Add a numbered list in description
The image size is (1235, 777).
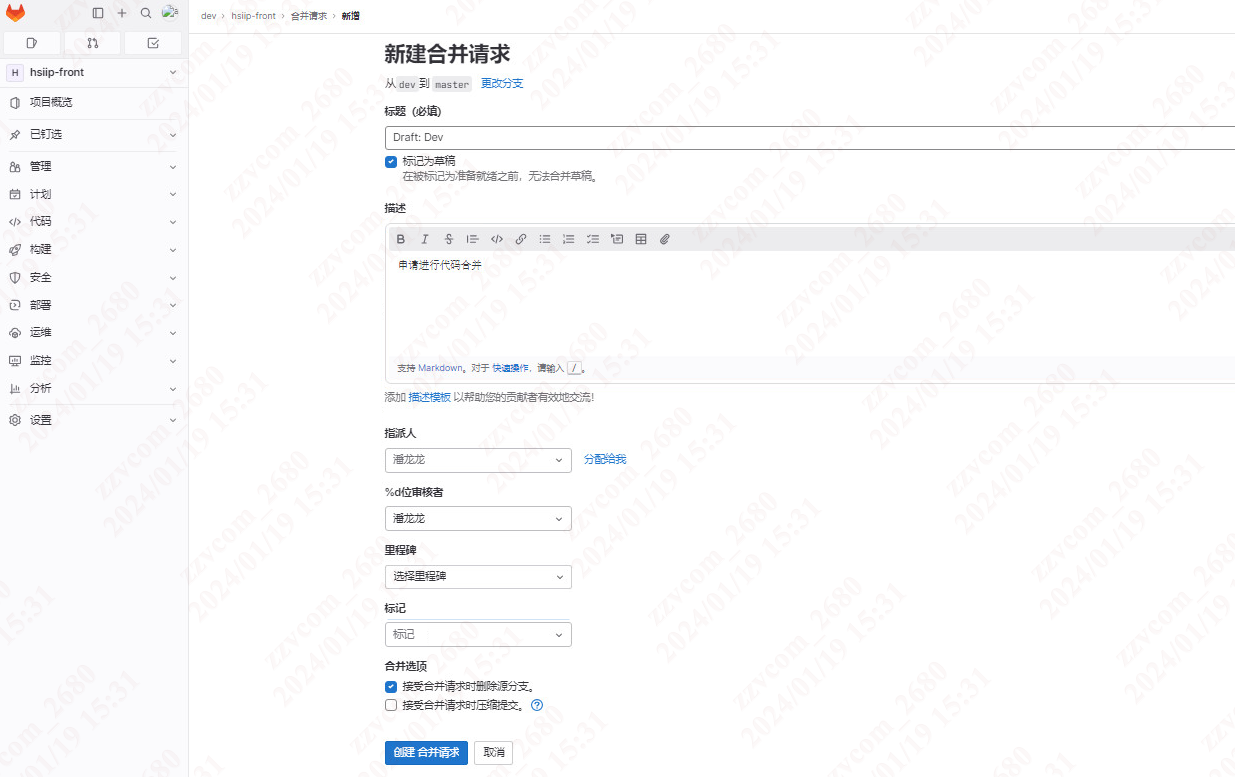click(x=569, y=239)
